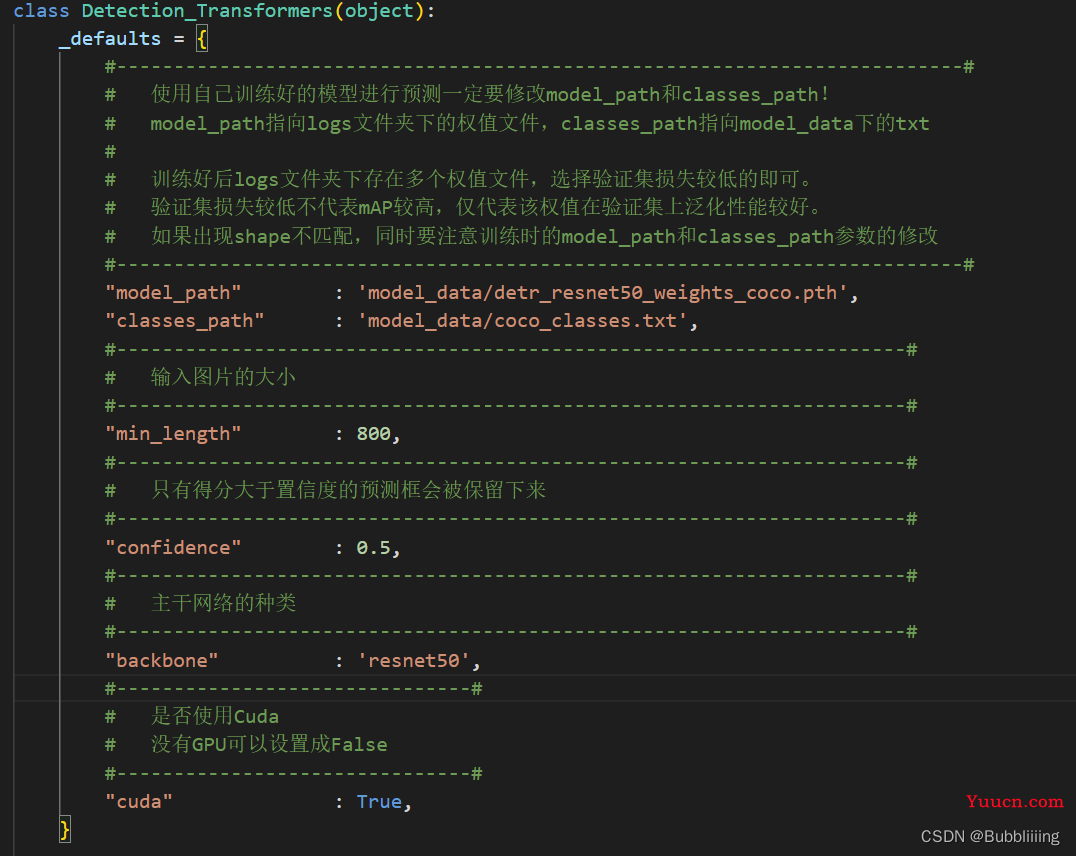
Task: Click the comment starting '使用自己训练好的模型'
Action: click(x=490, y=94)
